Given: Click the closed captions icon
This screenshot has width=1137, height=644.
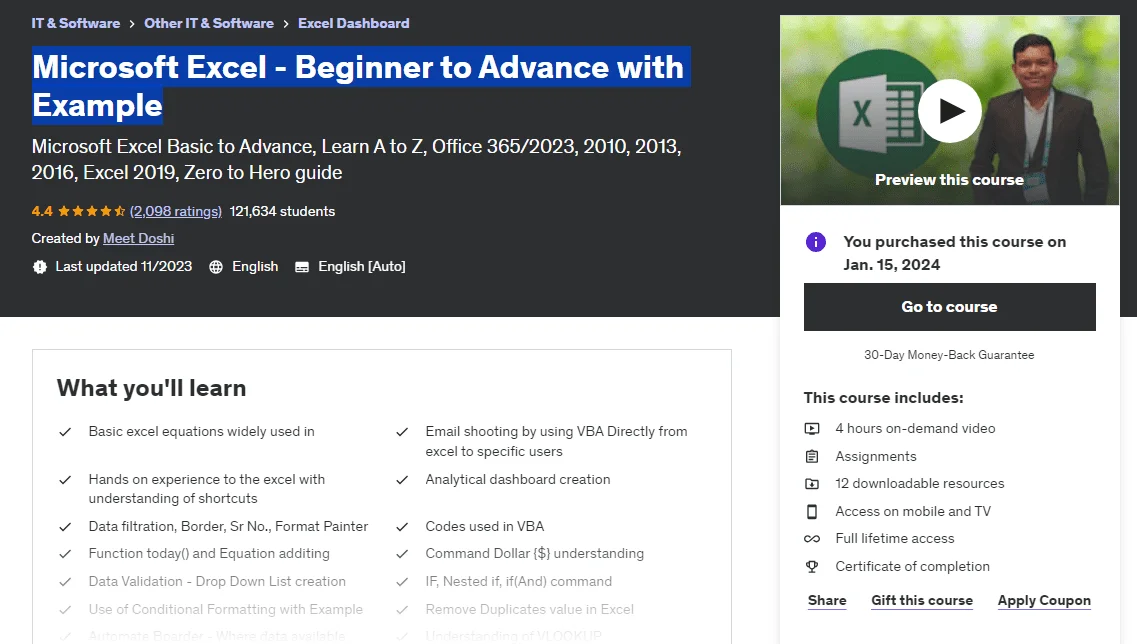Looking at the screenshot, I should pyautogui.click(x=302, y=267).
